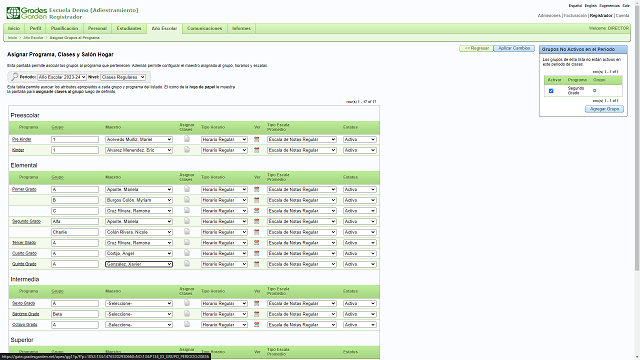Open the Facturación module link
Image resolution: width=640 pixels, height=360 pixels.
click(575, 16)
